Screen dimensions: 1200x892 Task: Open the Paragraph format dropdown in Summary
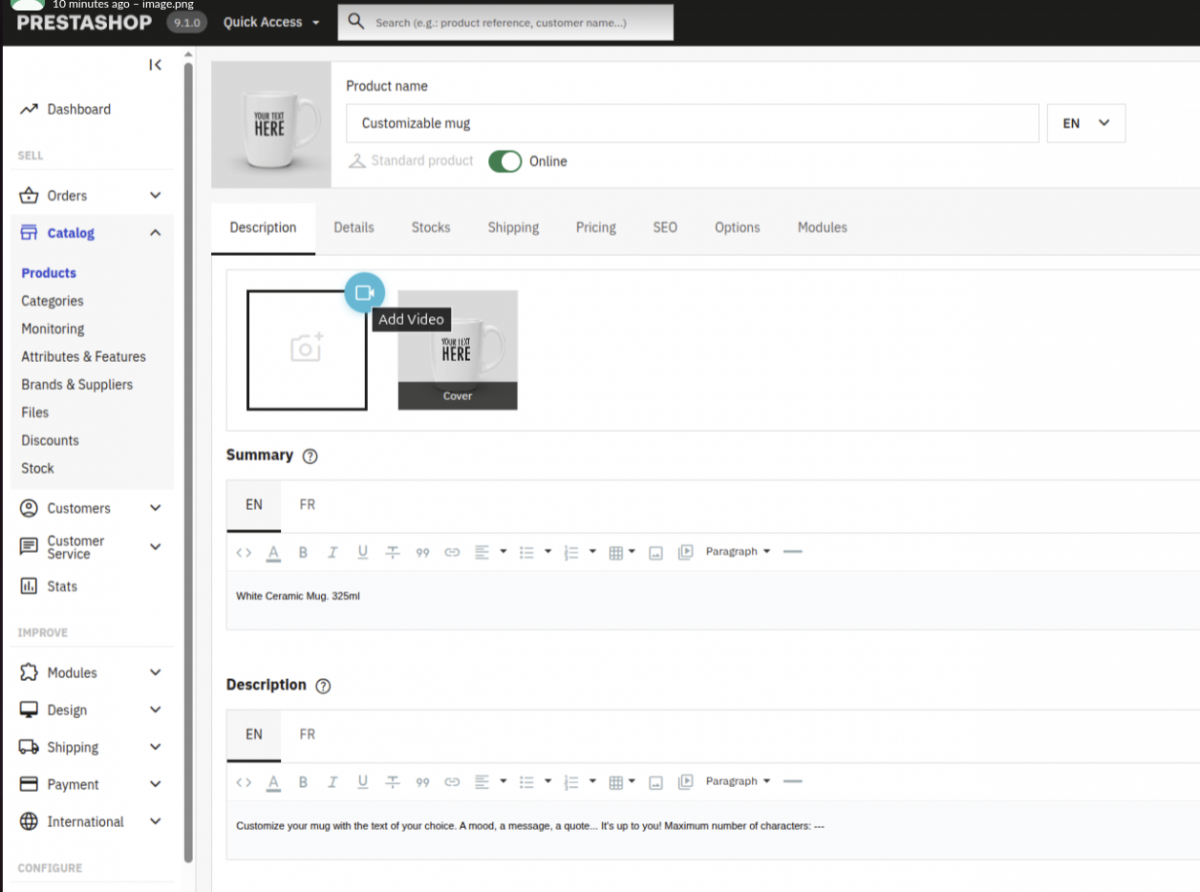(x=738, y=552)
